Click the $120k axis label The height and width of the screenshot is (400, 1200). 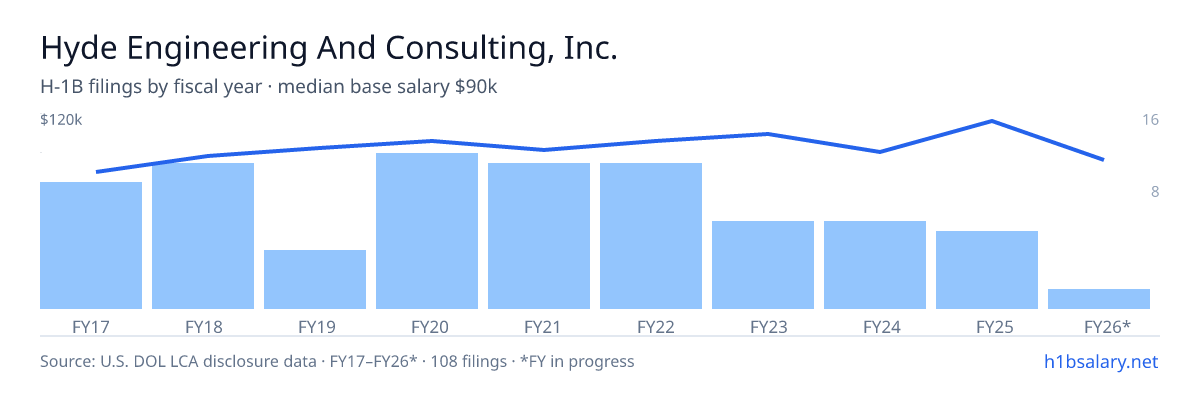pyautogui.click(x=61, y=120)
